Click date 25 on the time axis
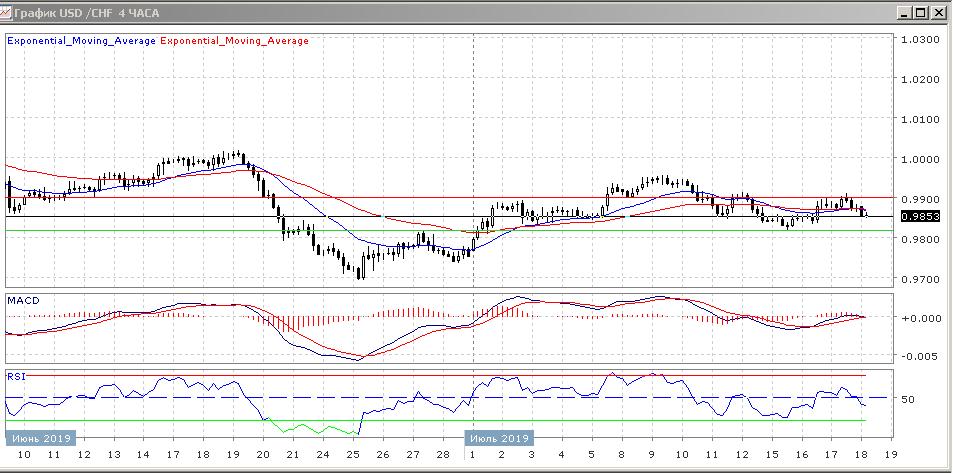Image resolution: width=953 pixels, height=473 pixels. pyautogui.click(x=353, y=455)
